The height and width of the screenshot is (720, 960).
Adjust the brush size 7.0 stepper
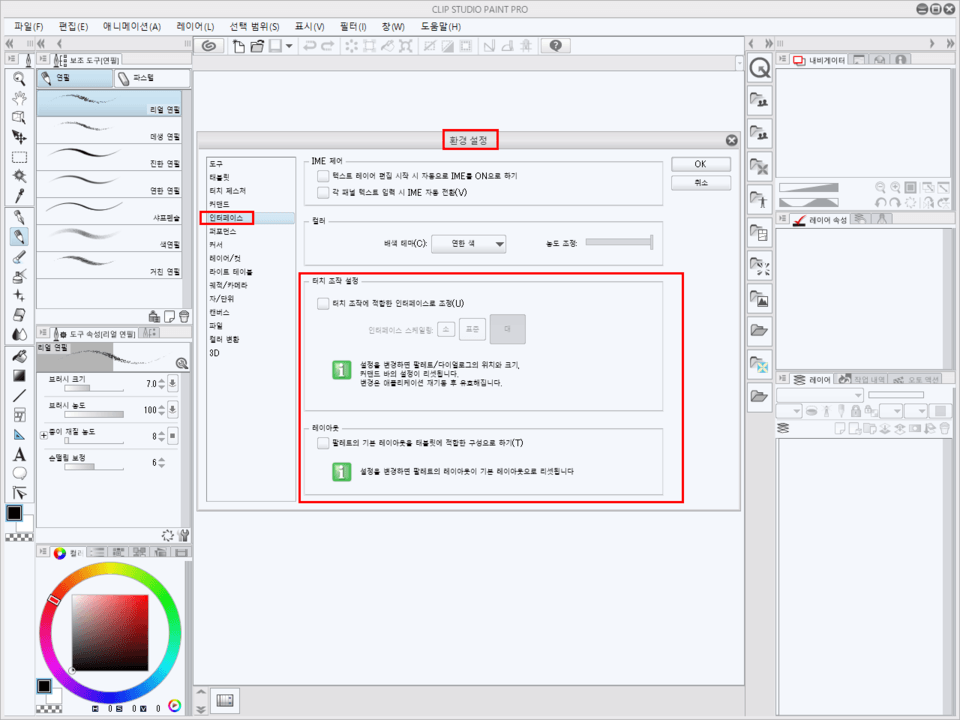pos(162,384)
